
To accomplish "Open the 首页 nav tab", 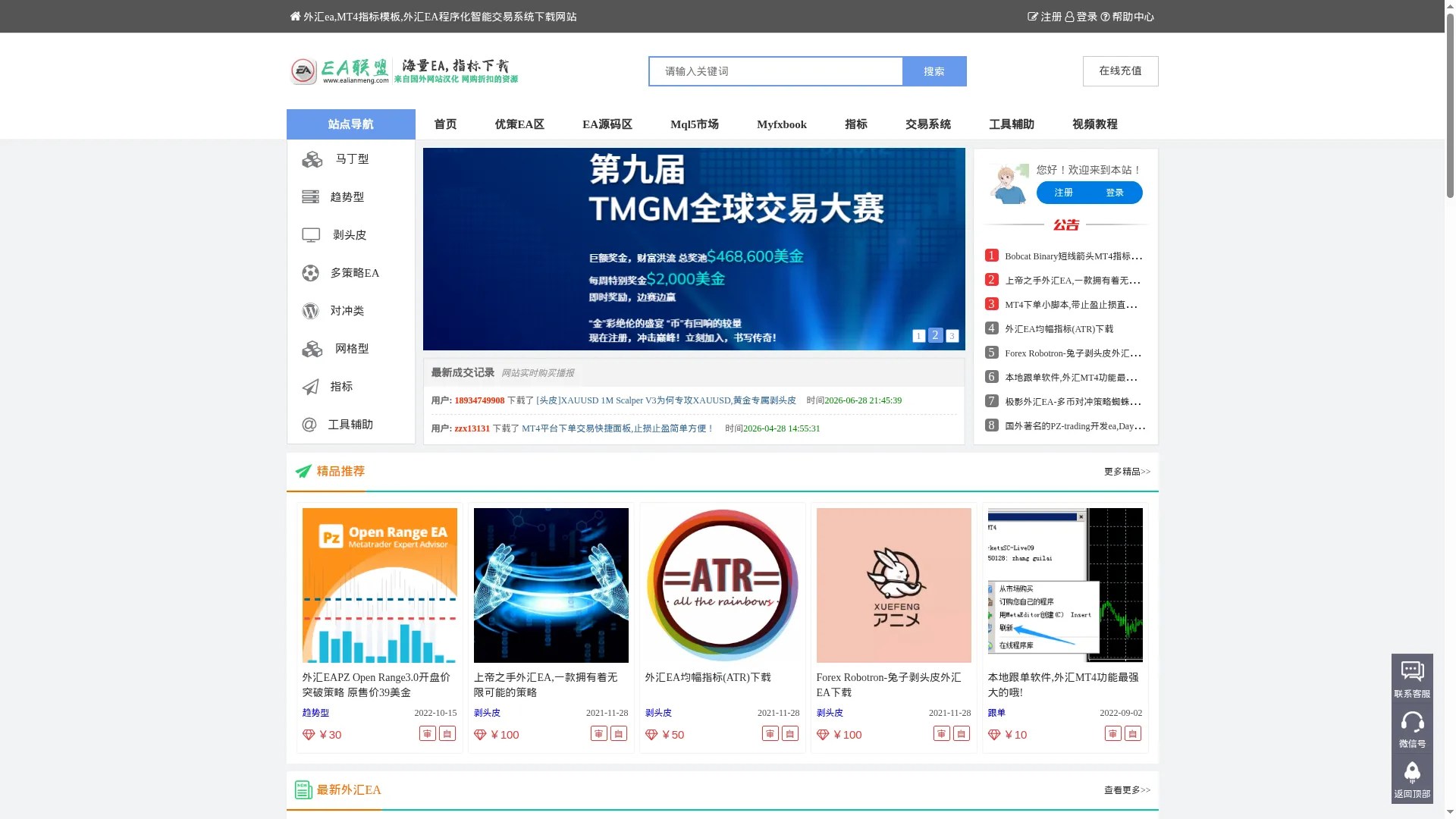I will click(x=445, y=124).
